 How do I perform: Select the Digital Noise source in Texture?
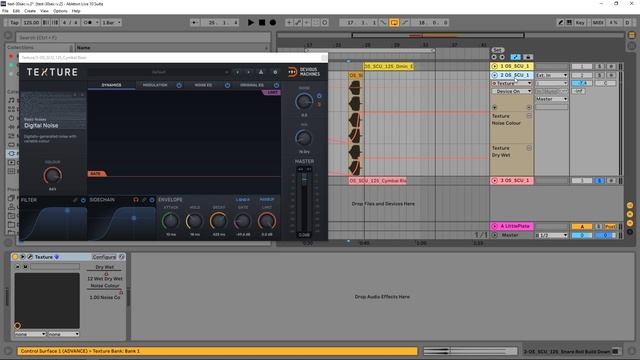[41, 126]
